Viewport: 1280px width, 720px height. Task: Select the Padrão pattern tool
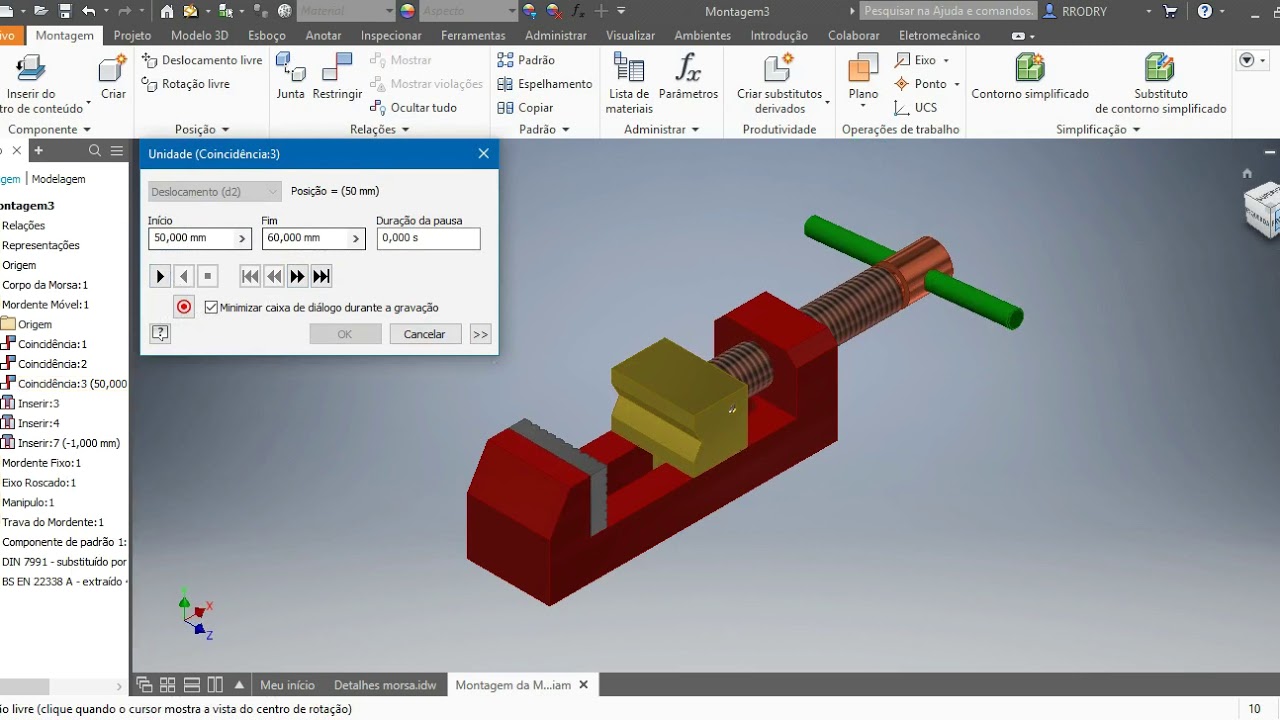[526, 60]
